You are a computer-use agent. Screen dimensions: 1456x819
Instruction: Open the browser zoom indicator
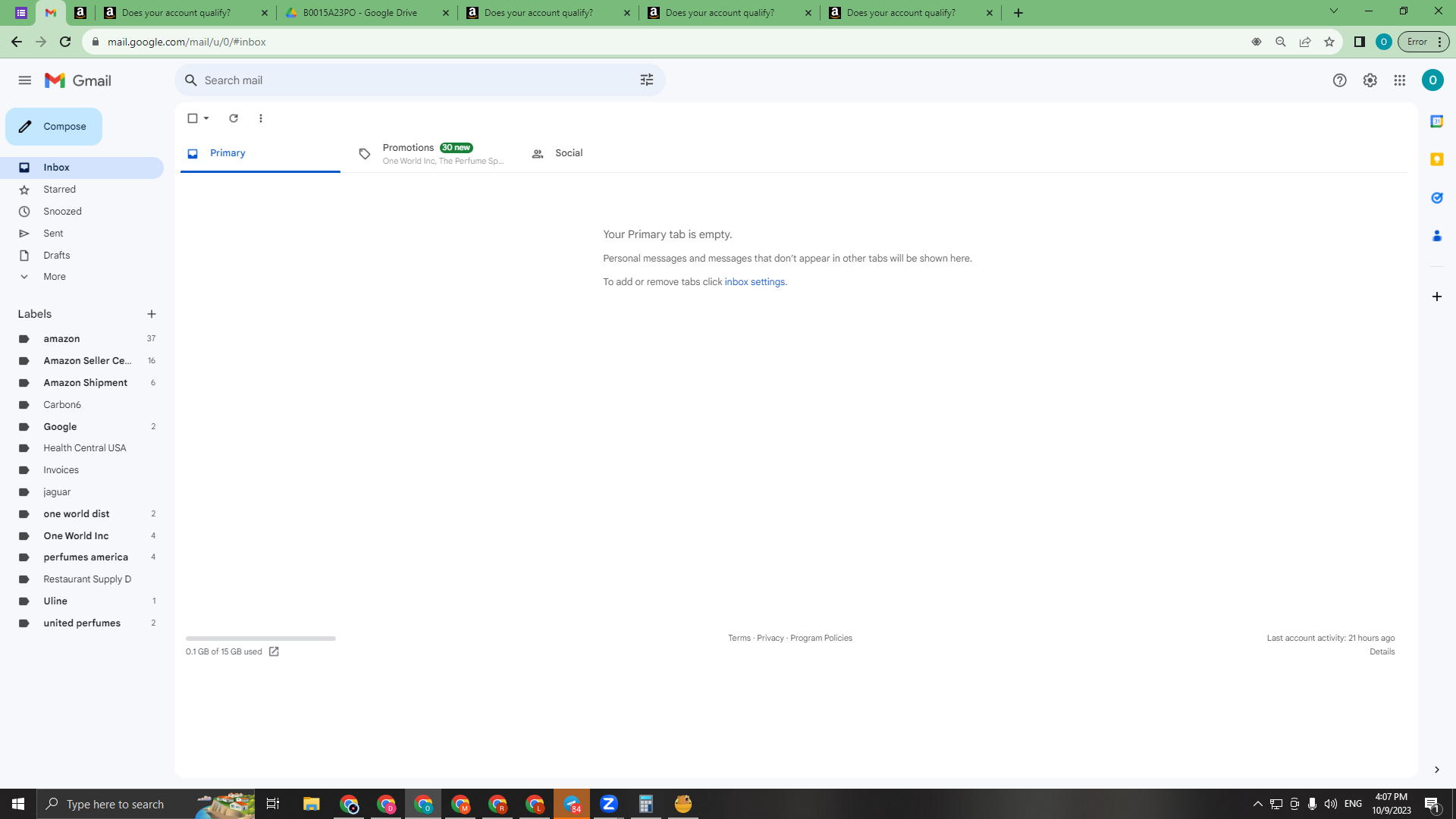pyautogui.click(x=1281, y=42)
